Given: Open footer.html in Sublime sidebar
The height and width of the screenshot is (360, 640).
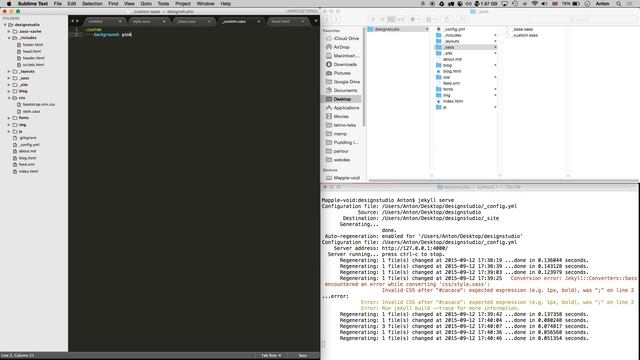Looking at the screenshot, I should click(33, 44).
